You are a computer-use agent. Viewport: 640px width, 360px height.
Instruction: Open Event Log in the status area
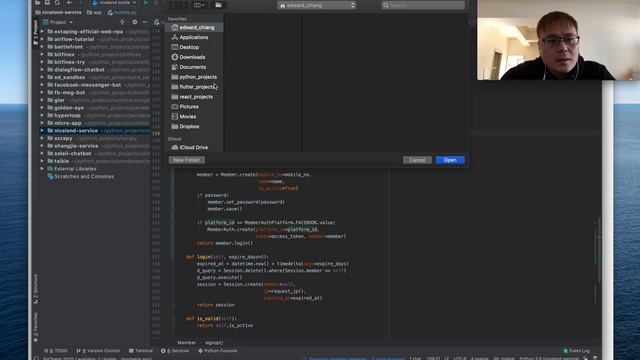(576, 351)
